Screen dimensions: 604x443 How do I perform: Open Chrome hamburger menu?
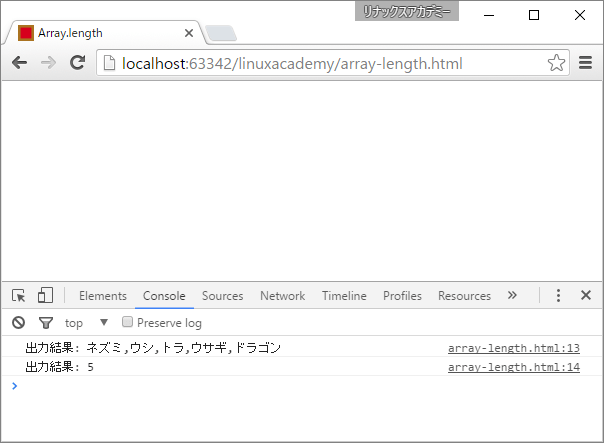pos(585,62)
